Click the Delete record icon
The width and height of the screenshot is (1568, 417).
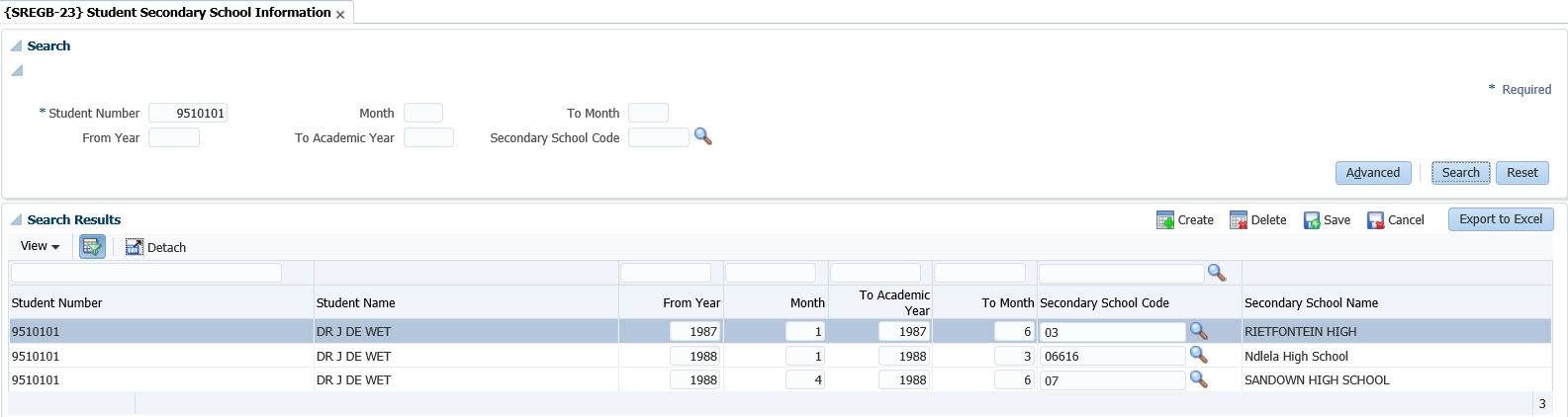1239,219
